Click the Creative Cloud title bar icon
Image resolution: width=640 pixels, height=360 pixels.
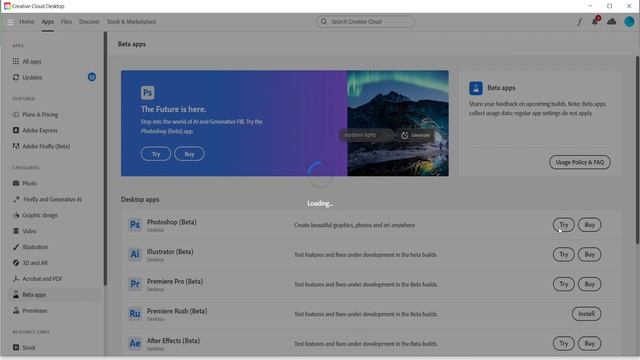(x=7, y=6)
